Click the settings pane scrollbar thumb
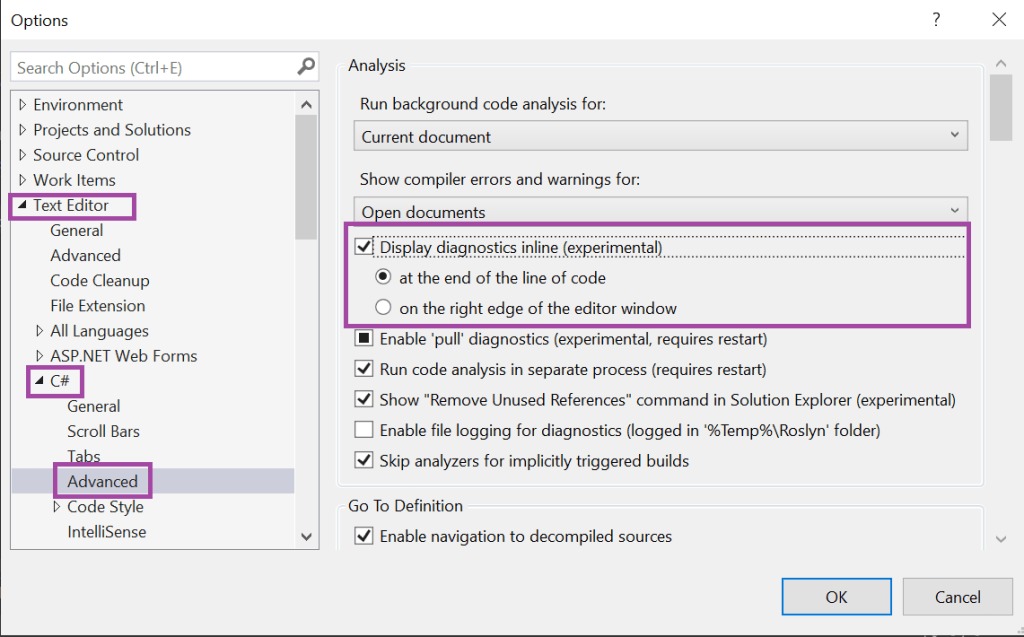Viewport: 1024px width, 637px height. coord(1000,107)
